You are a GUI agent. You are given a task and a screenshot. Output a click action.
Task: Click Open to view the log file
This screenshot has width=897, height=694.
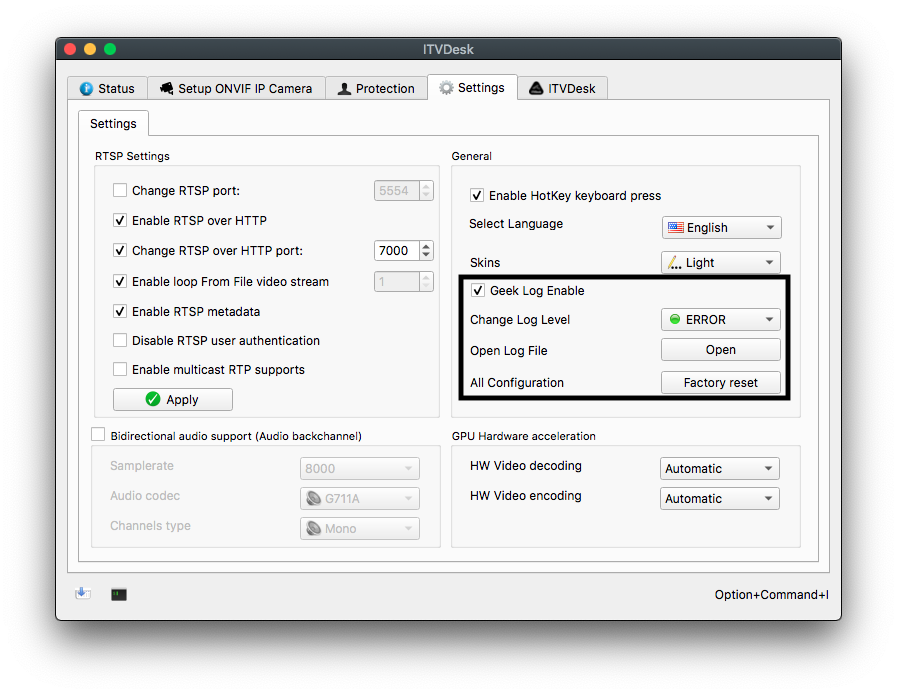pyautogui.click(x=720, y=349)
